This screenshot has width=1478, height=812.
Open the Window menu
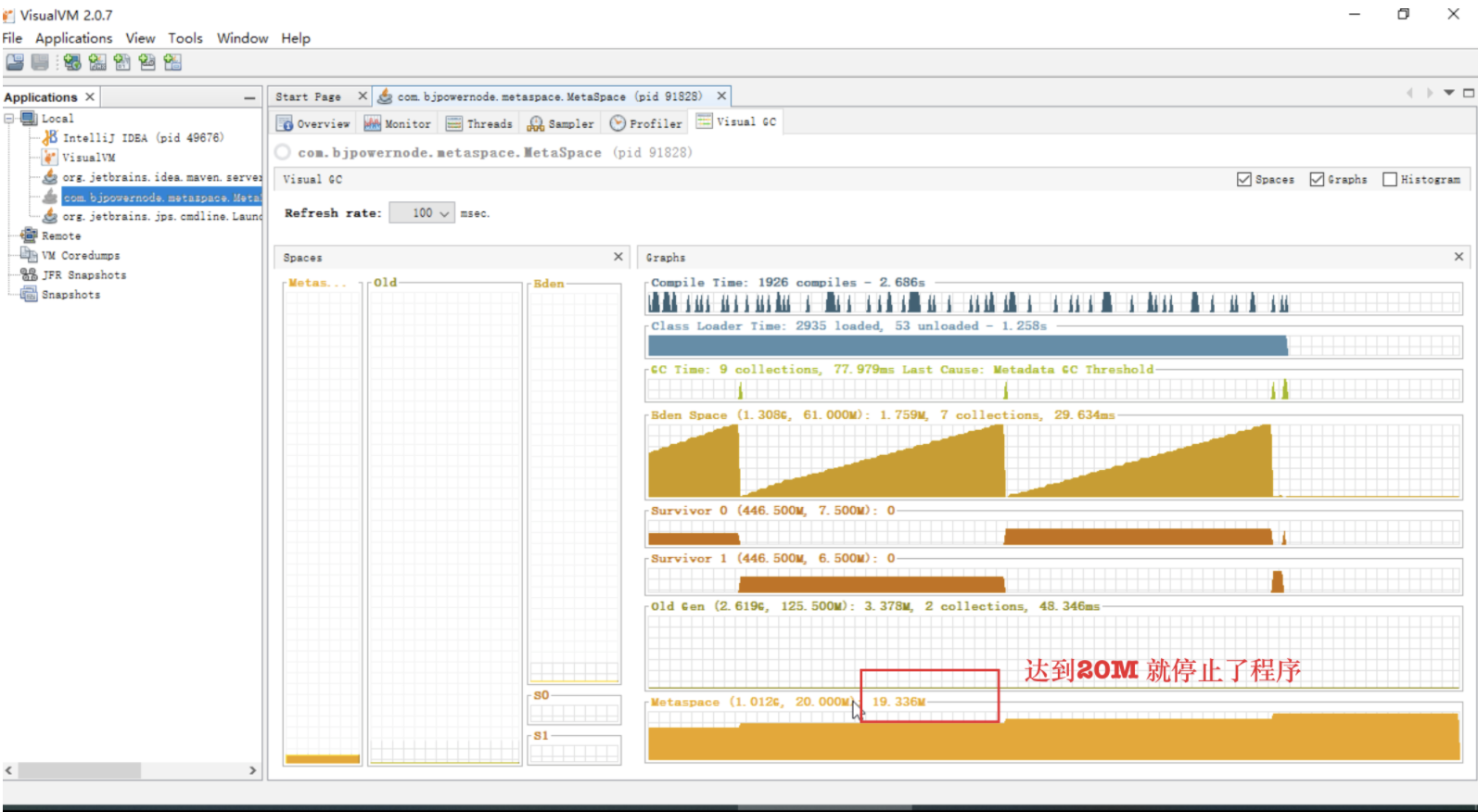click(242, 38)
